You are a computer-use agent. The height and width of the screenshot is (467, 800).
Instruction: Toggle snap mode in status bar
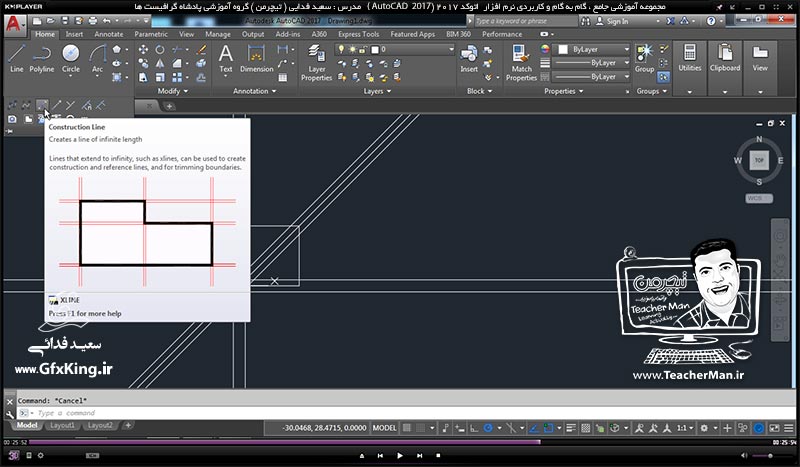pyautogui.click(x=420, y=428)
